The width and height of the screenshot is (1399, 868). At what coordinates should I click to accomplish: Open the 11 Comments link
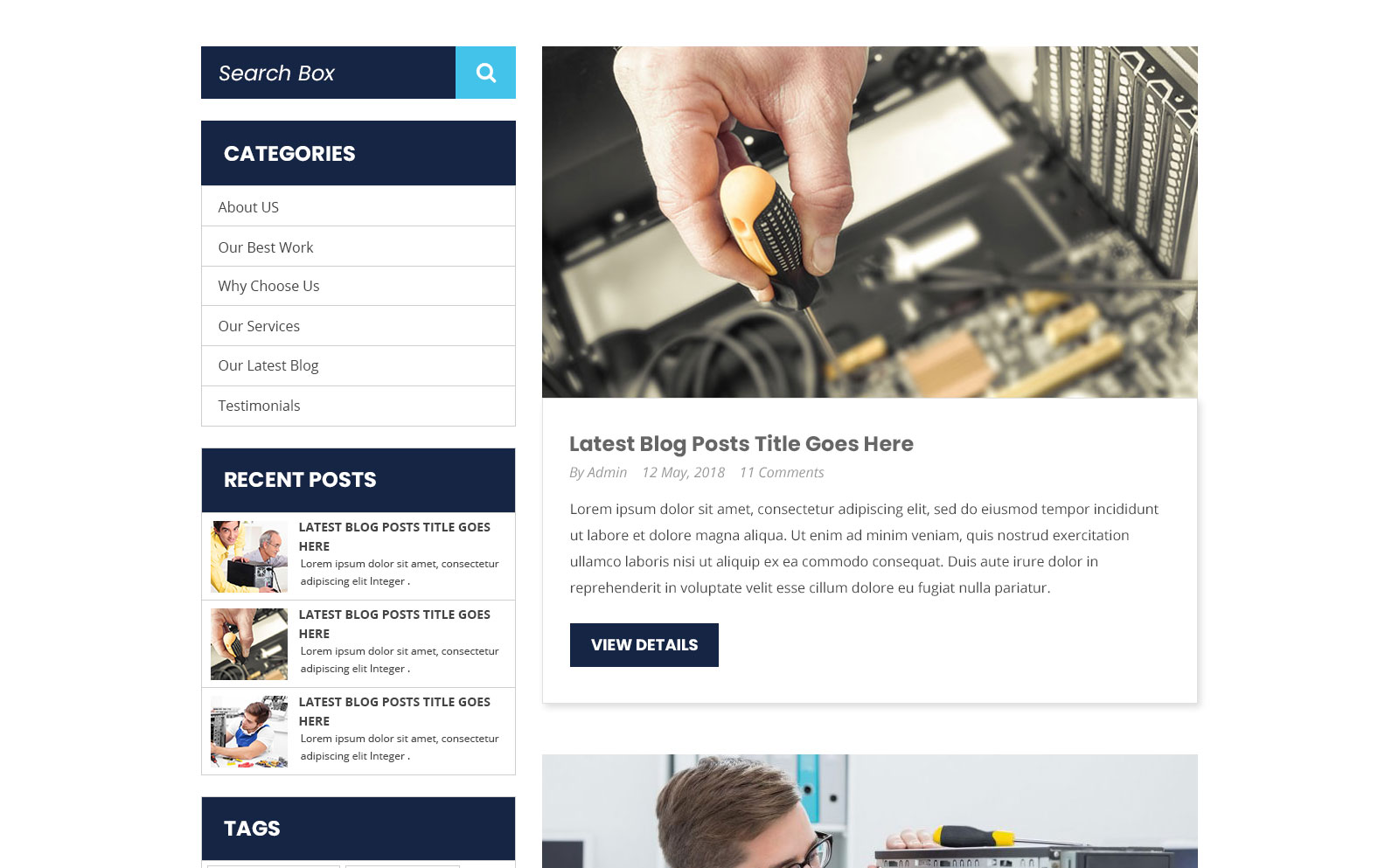click(782, 472)
